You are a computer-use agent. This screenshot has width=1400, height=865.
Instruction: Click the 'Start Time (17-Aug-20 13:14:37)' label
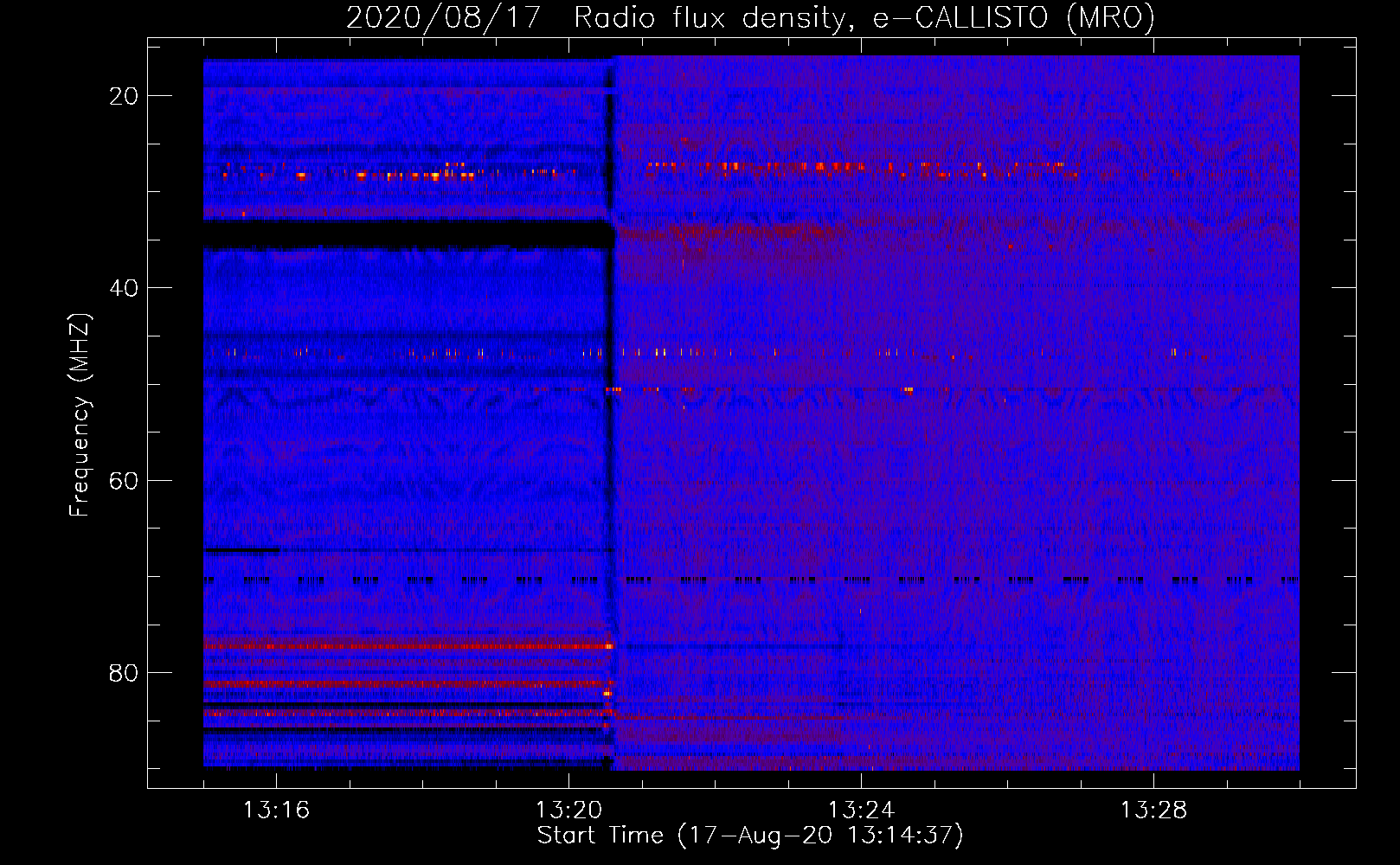pyautogui.click(x=750, y=836)
